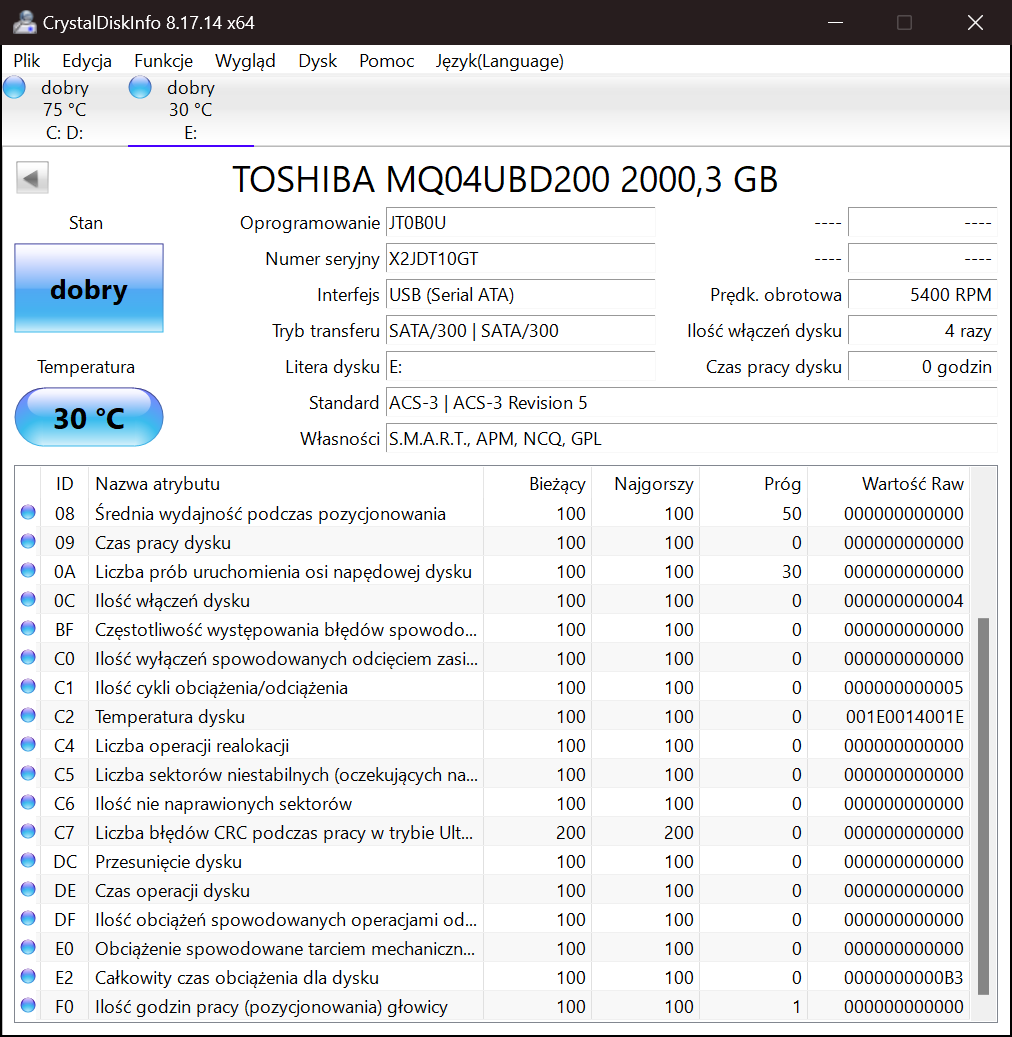Click the Litera dysku field E:

pos(521,366)
